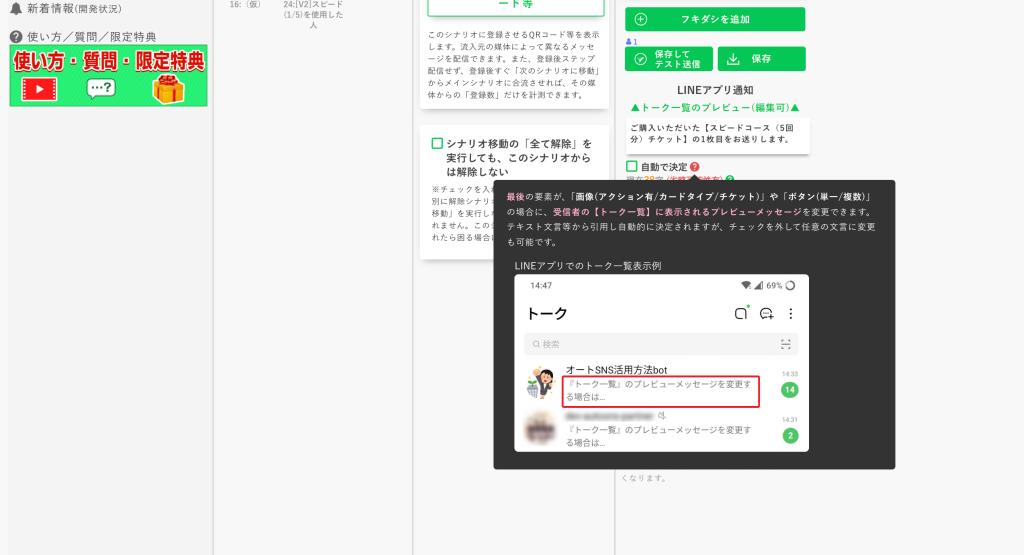Viewport: 1024px width, 555px height.
Task: Click plus icon on フキダシを追加
Action: [x=641, y=19]
